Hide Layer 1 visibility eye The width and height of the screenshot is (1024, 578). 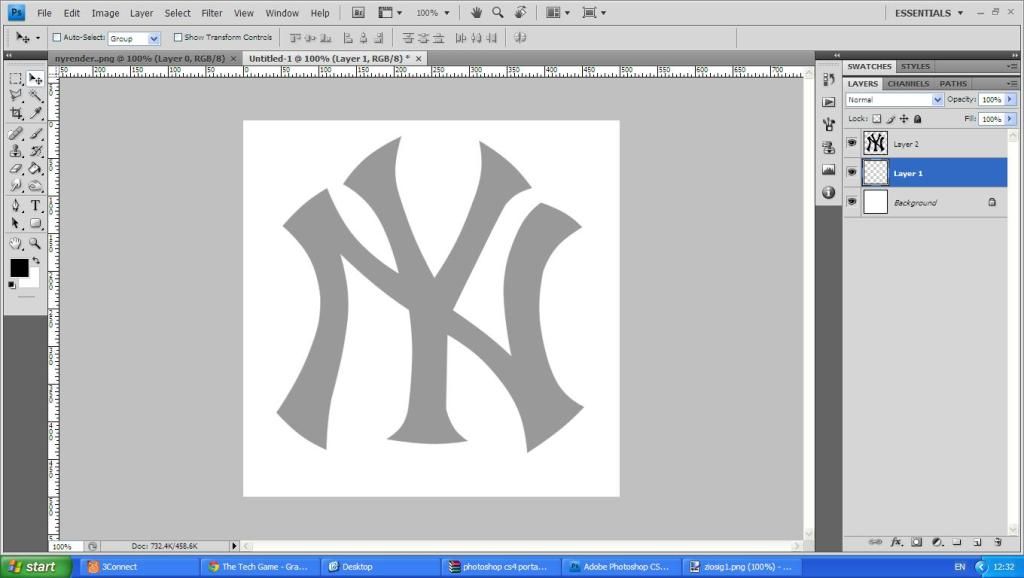[x=852, y=172]
